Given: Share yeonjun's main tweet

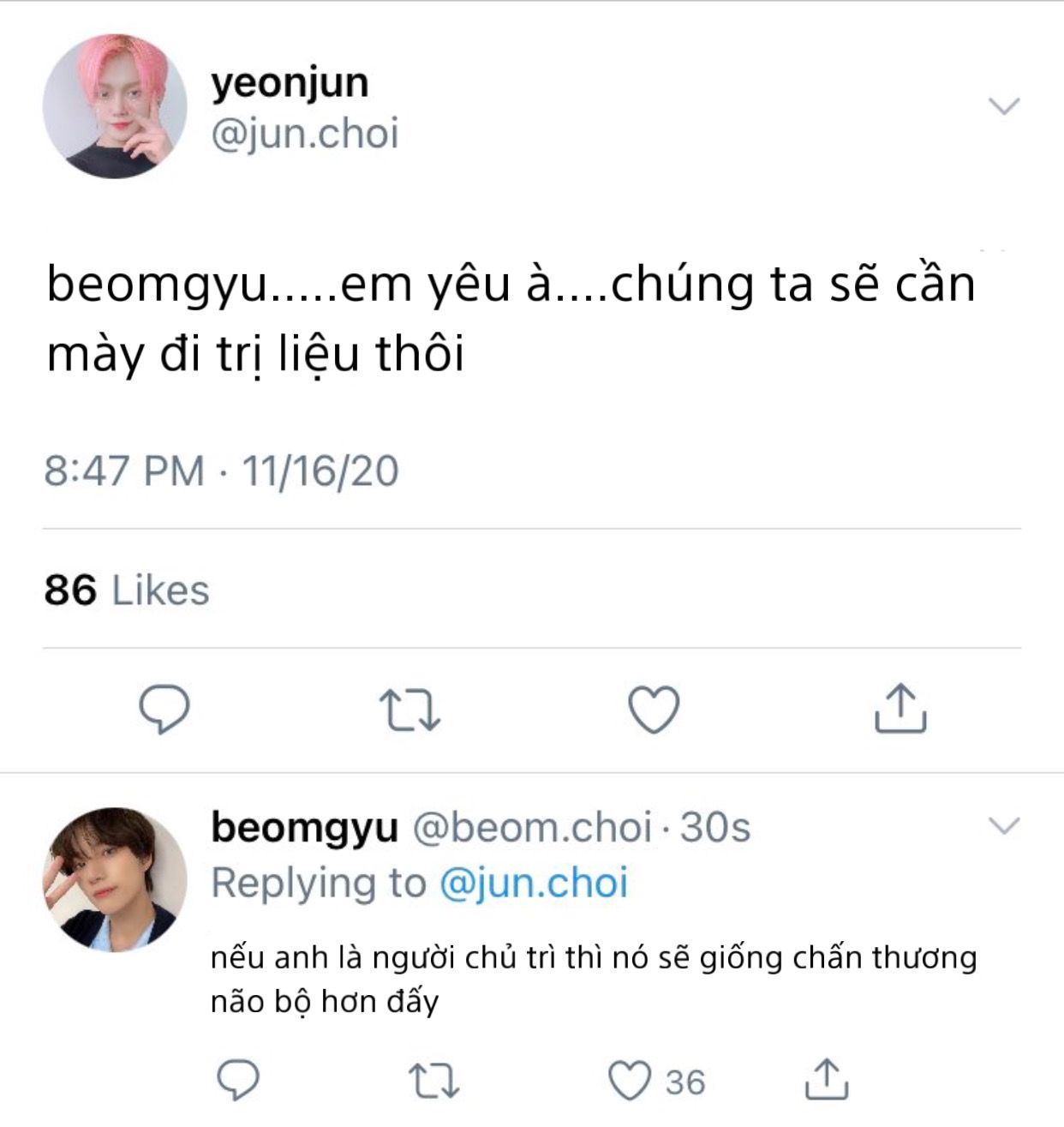Looking at the screenshot, I should point(900,708).
